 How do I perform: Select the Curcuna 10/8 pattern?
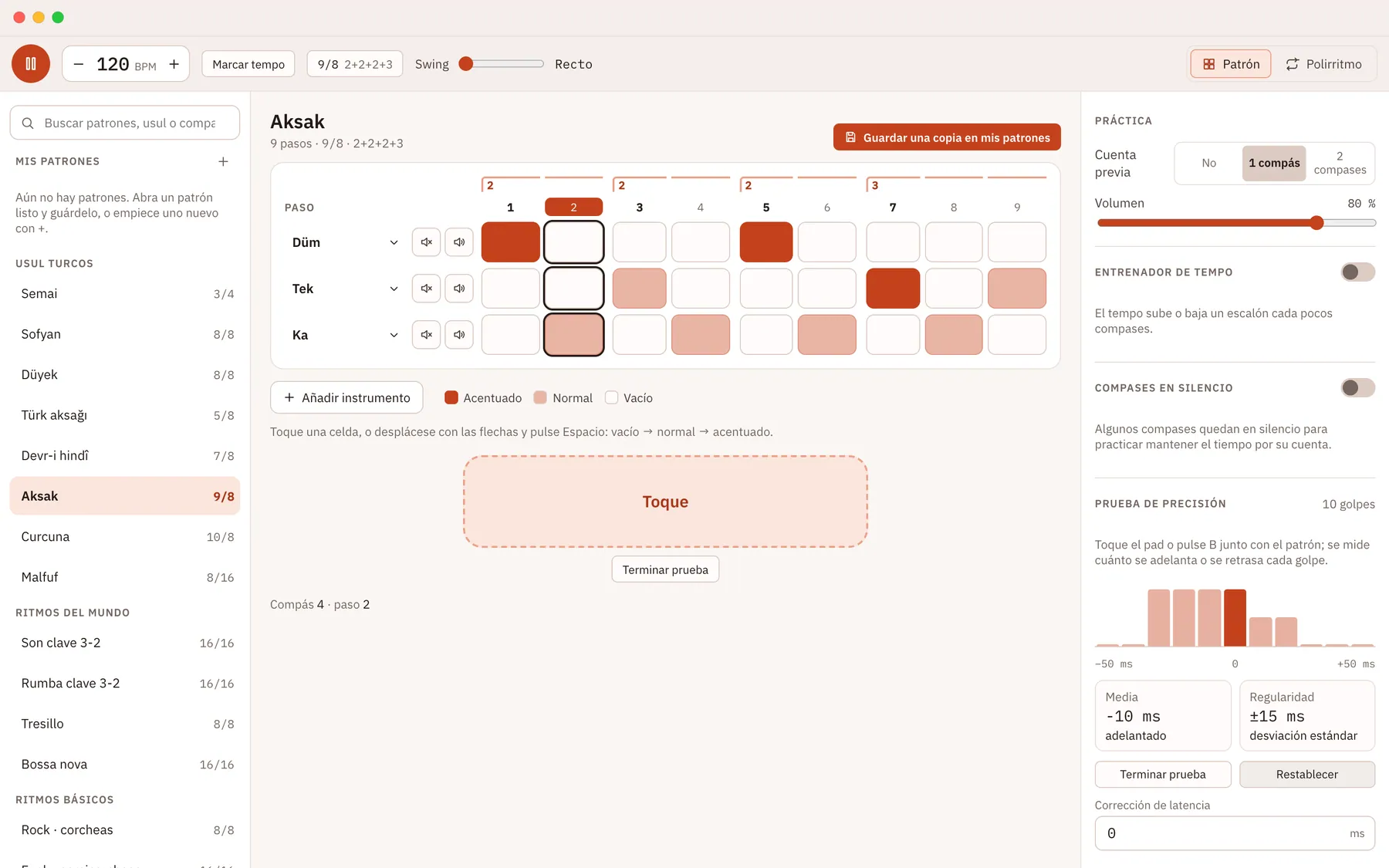click(x=125, y=537)
